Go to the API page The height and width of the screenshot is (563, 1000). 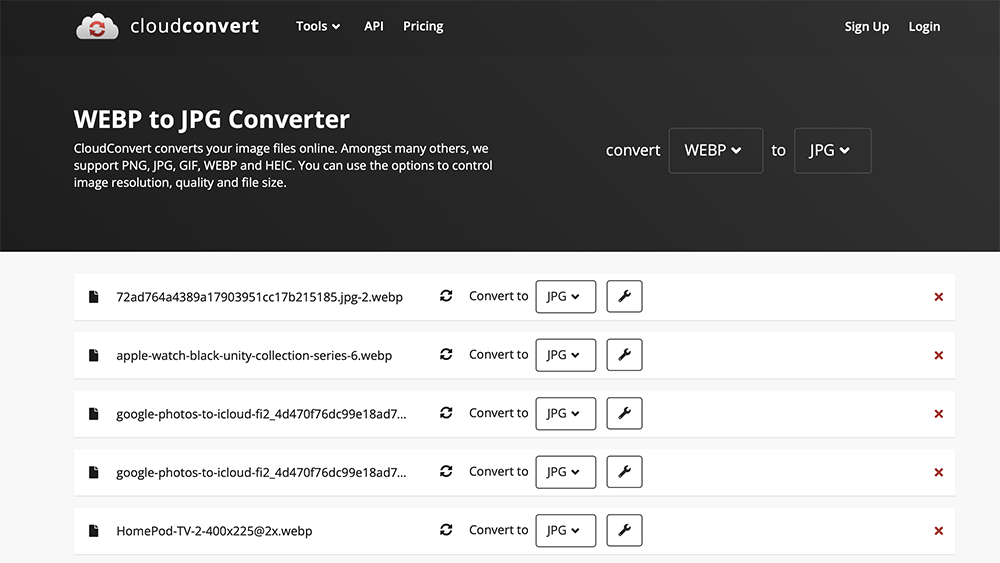374,26
